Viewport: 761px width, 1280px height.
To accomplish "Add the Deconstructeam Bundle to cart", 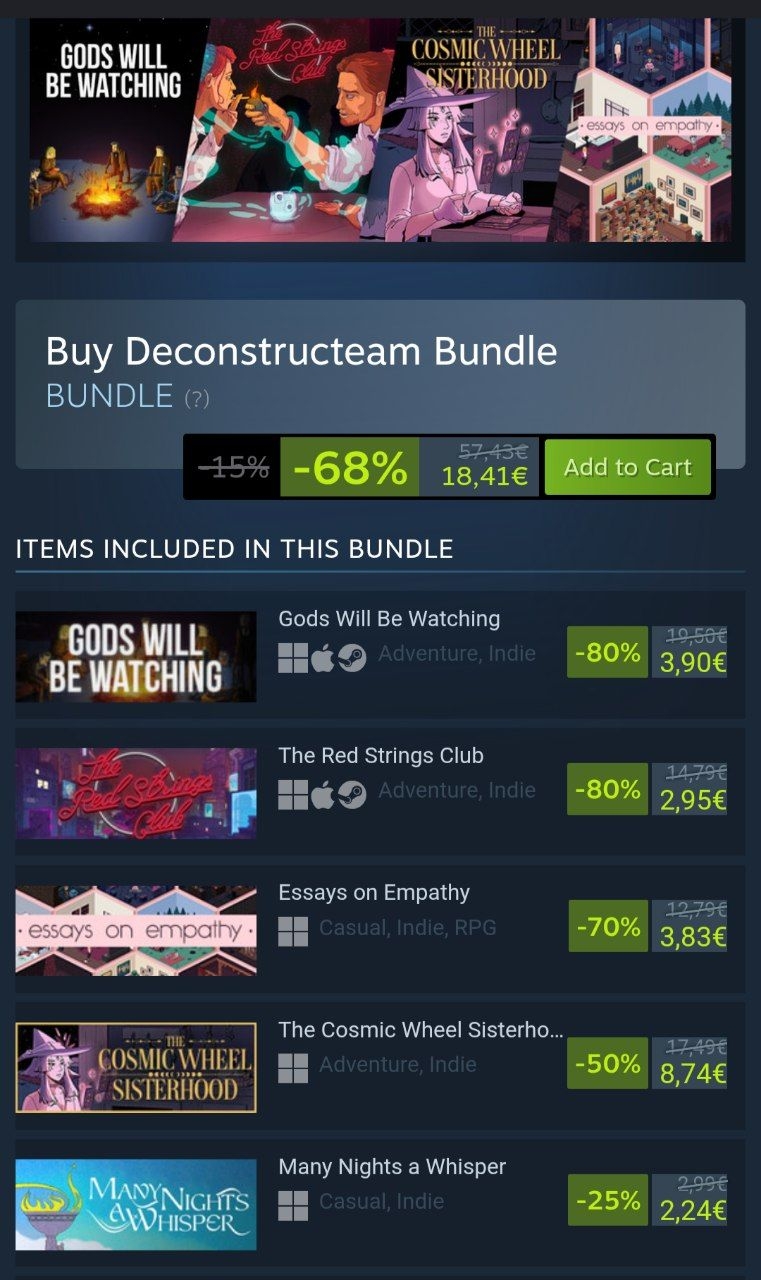I will (x=627, y=467).
